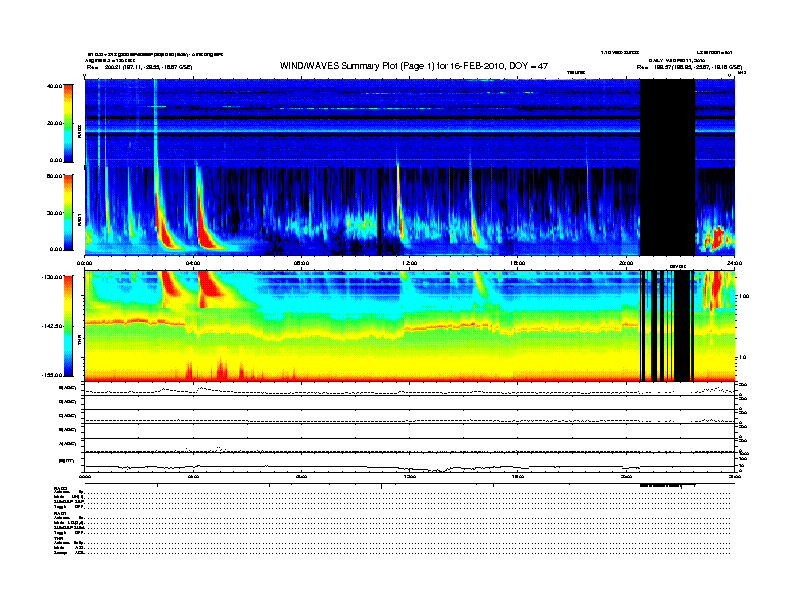The image size is (792, 612).
Task: Click the 00:00 tick label under RAD1 spectrogram
Action: [84, 263]
